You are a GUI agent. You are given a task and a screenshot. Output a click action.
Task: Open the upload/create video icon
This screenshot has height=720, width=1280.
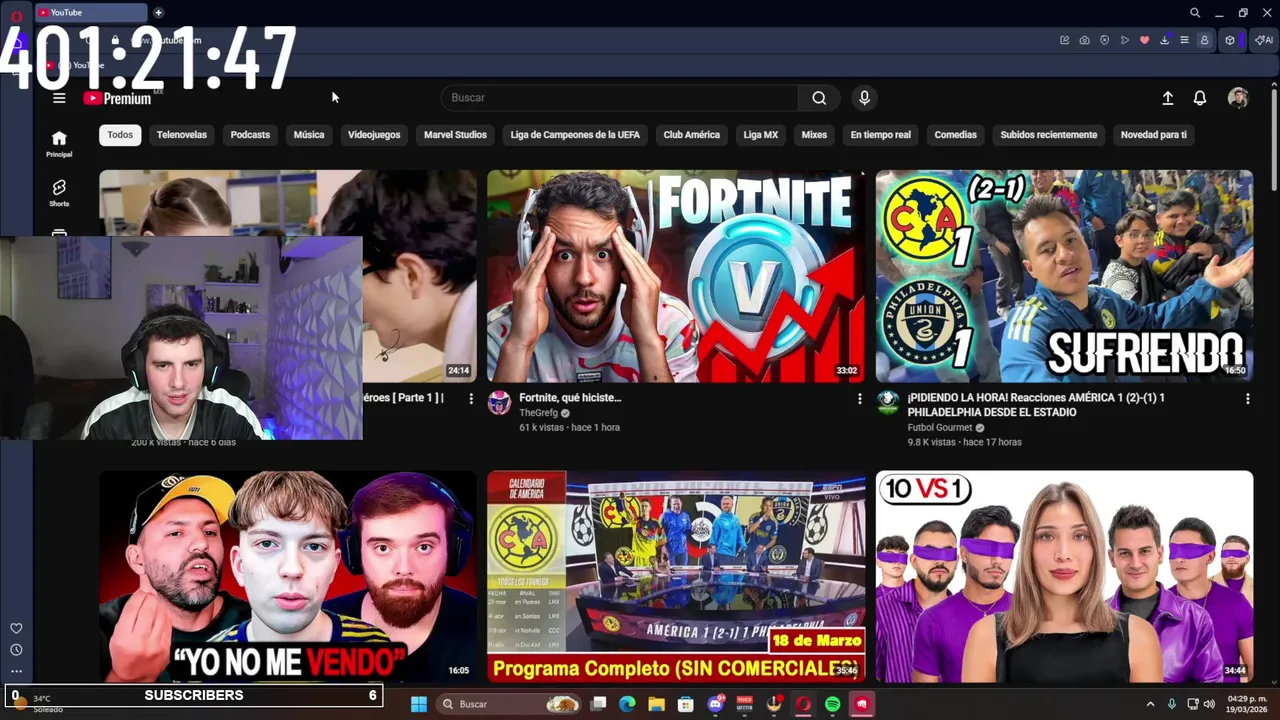tap(1167, 98)
